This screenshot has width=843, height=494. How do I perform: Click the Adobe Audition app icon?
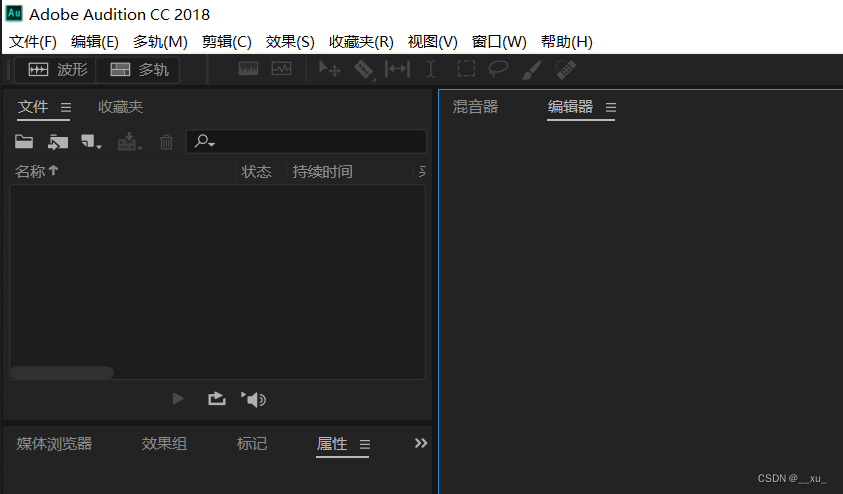coord(14,13)
